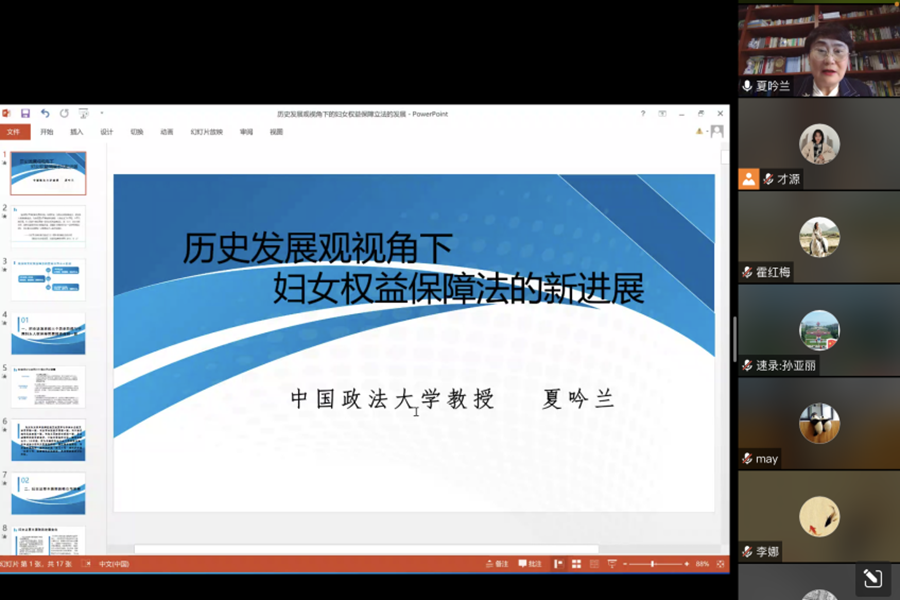Open ribbon display options
Screen dimensions: 900x600
(662, 114)
